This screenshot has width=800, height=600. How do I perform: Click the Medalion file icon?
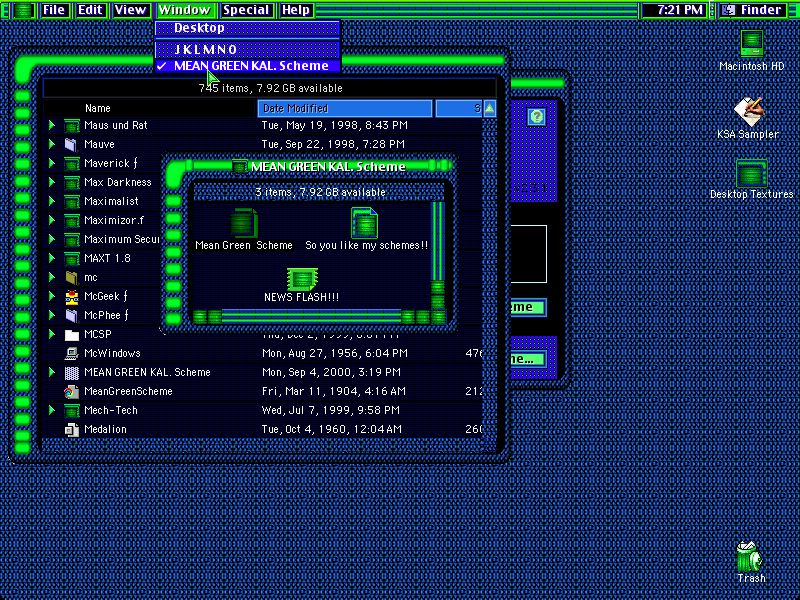pyautogui.click(x=71, y=430)
